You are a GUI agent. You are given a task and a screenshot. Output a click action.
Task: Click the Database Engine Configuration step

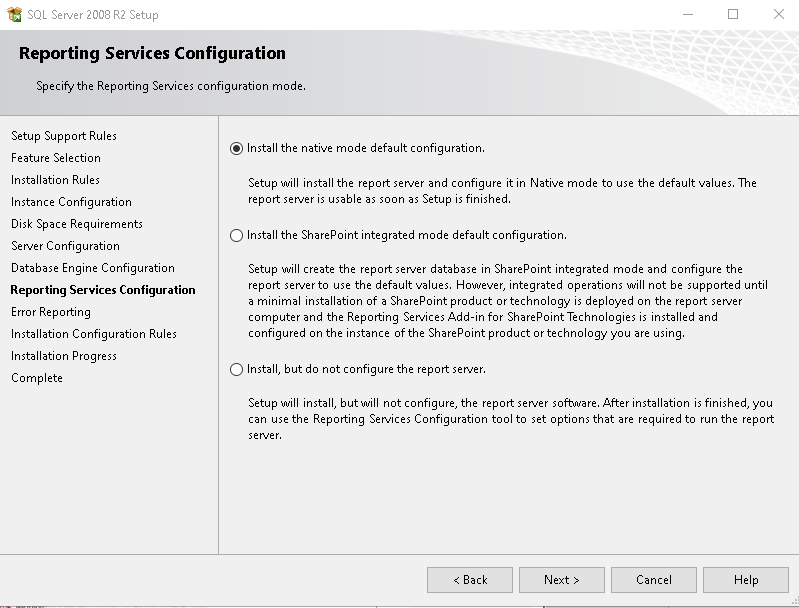[93, 268]
